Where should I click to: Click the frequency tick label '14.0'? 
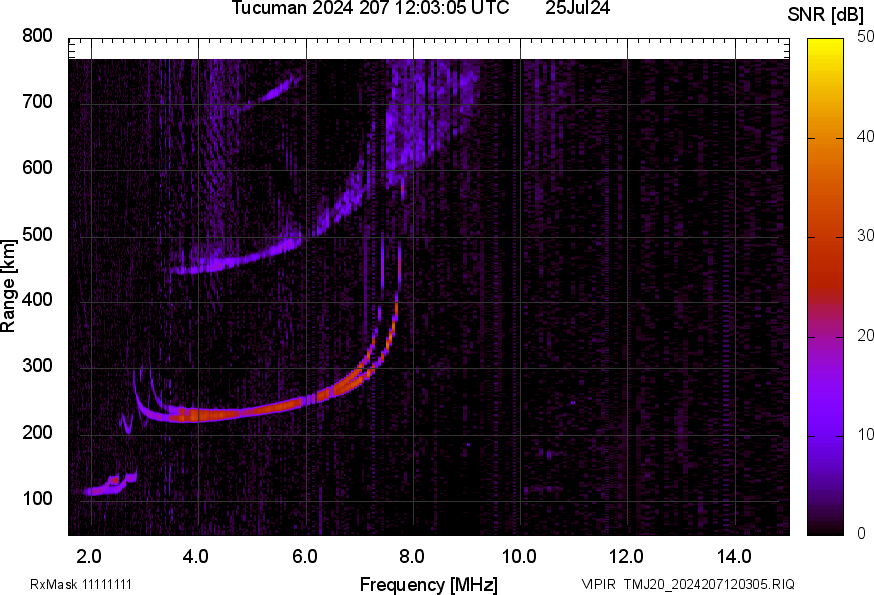point(734,556)
